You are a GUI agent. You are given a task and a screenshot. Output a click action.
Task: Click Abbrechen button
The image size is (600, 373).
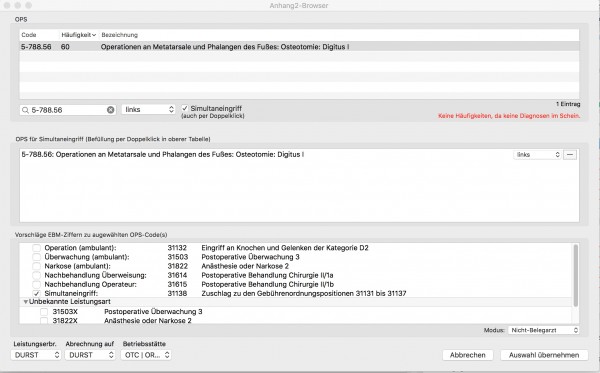(468, 355)
